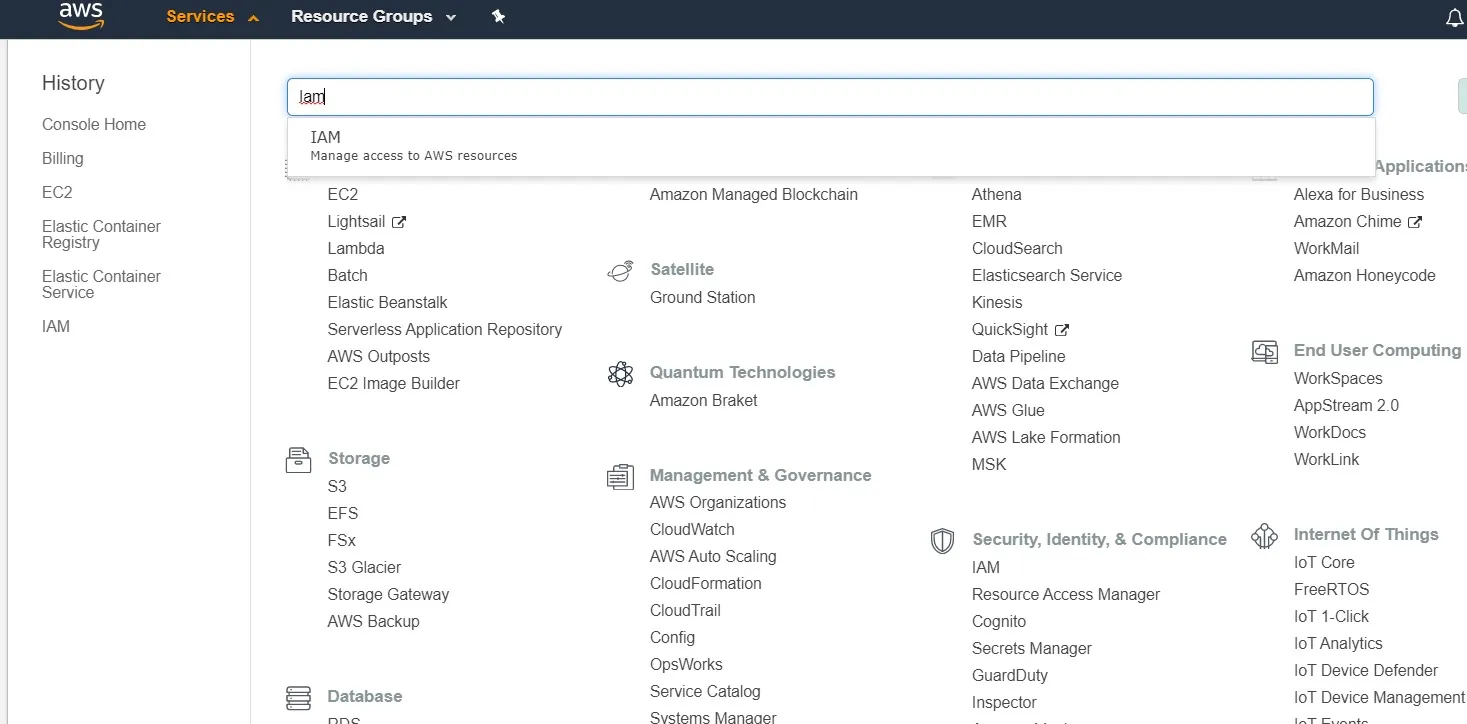Open GuardDuty
The width and height of the screenshot is (1467, 724).
(x=1010, y=675)
